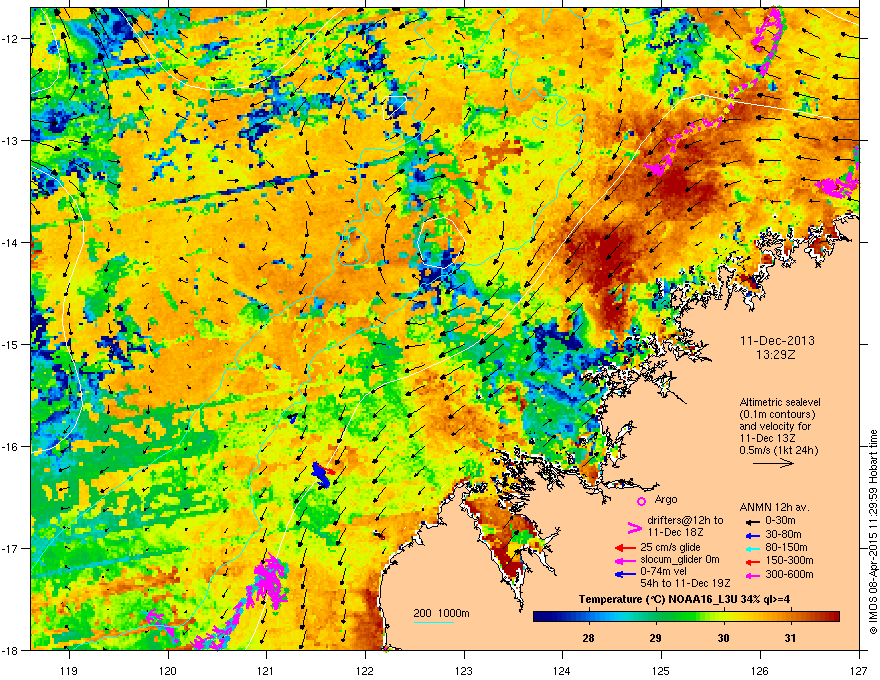This screenshot has height=680, width=880.
Task: Click the 0.5m/s velocity scale reference arrow
Action: pyautogui.click(x=773, y=463)
